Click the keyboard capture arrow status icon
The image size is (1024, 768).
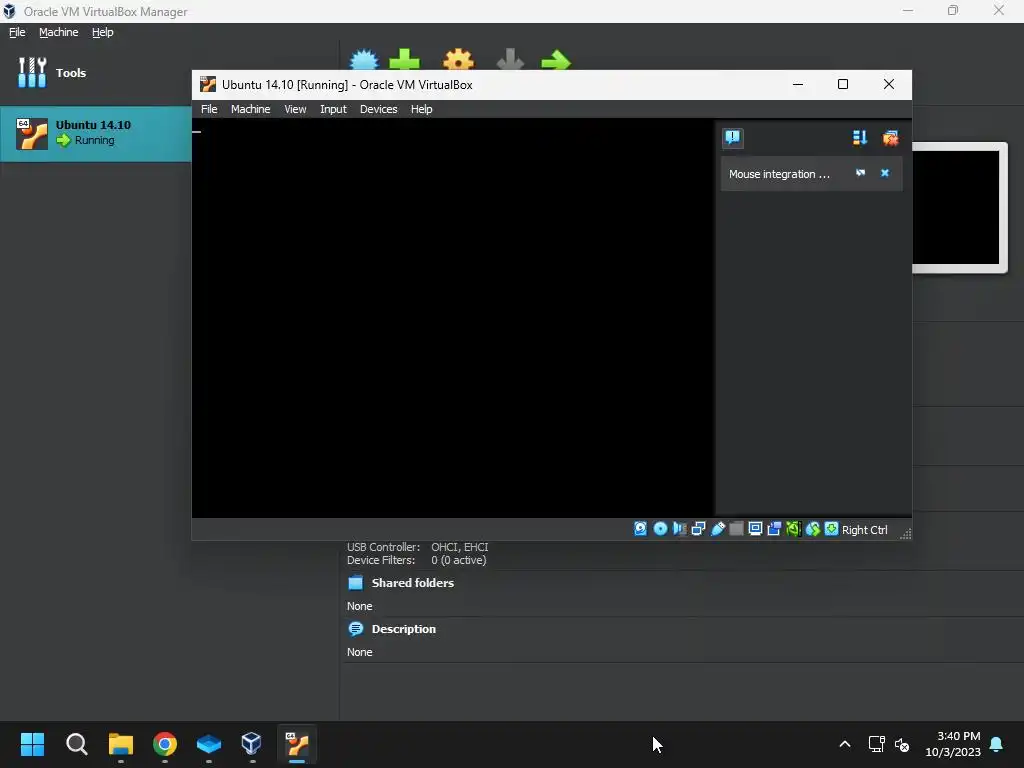(x=831, y=529)
